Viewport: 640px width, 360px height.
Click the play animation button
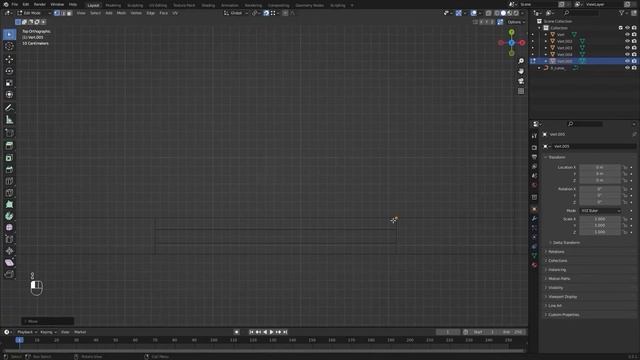tap(271, 332)
